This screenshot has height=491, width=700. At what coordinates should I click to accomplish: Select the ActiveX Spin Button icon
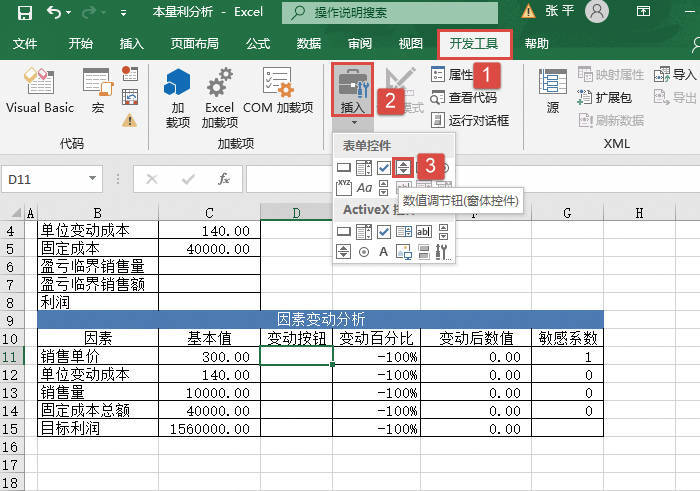[x=343, y=252]
